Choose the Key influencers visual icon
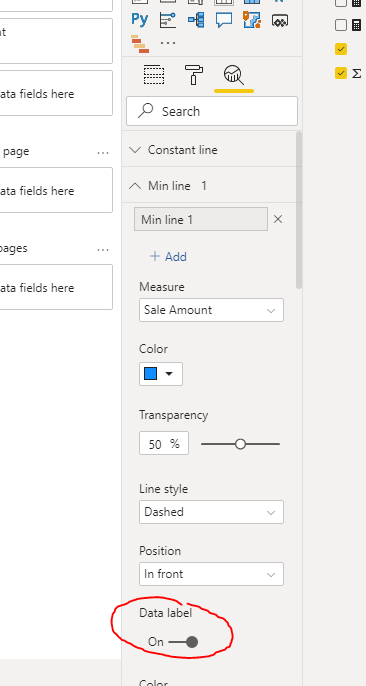This screenshot has width=366, height=686. click(168, 20)
